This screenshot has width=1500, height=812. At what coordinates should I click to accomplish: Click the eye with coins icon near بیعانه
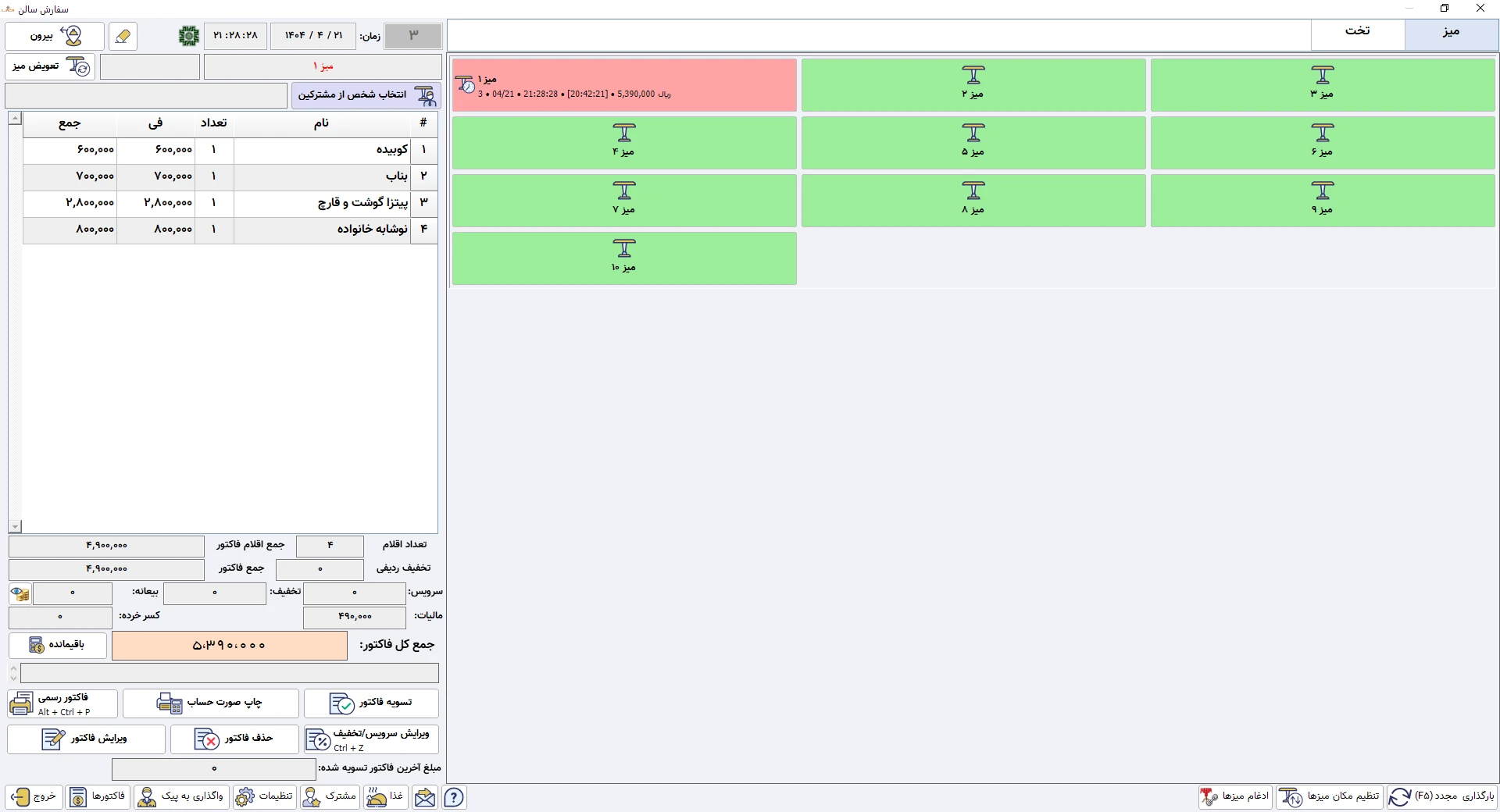20,594
